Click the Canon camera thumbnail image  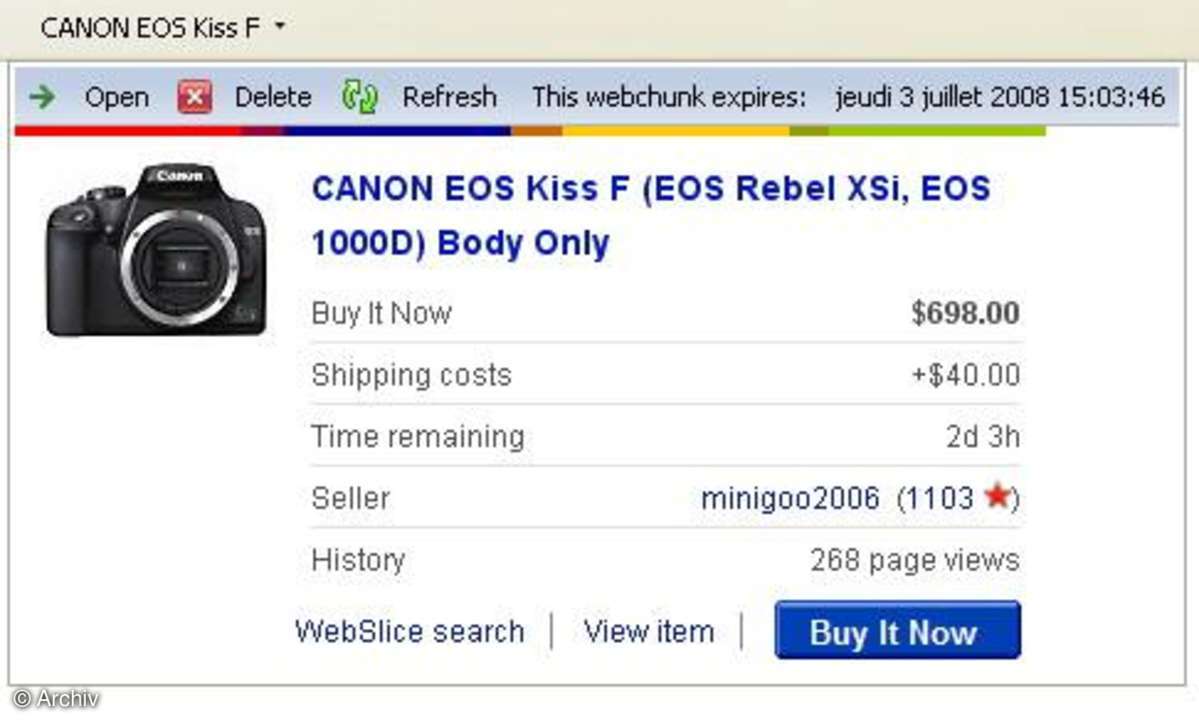[156, 250]
